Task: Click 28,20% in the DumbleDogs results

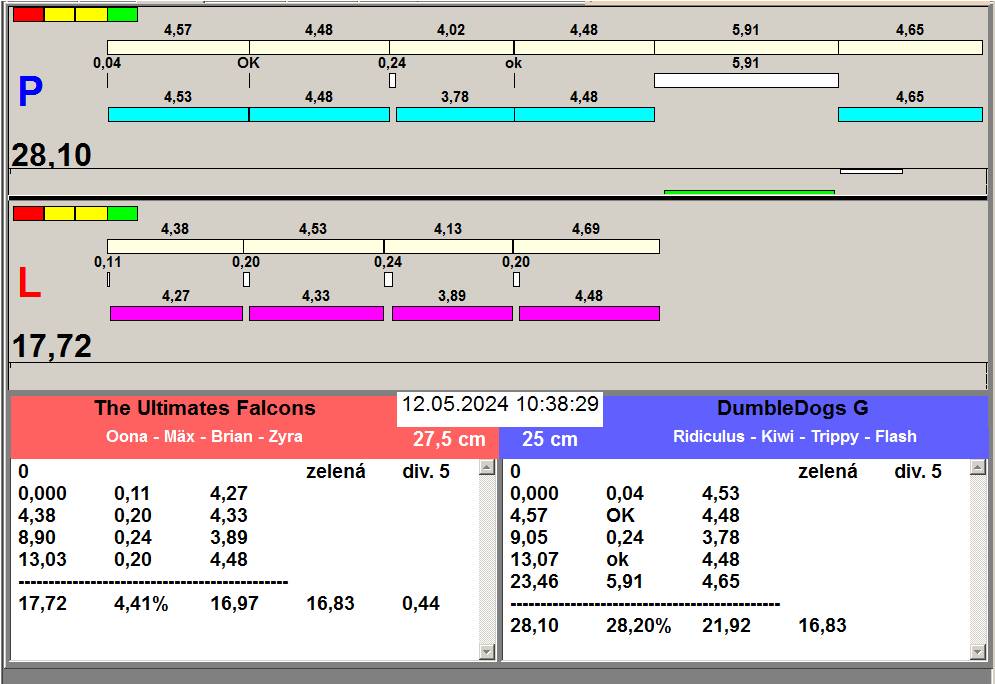Action: click(638, 626)
